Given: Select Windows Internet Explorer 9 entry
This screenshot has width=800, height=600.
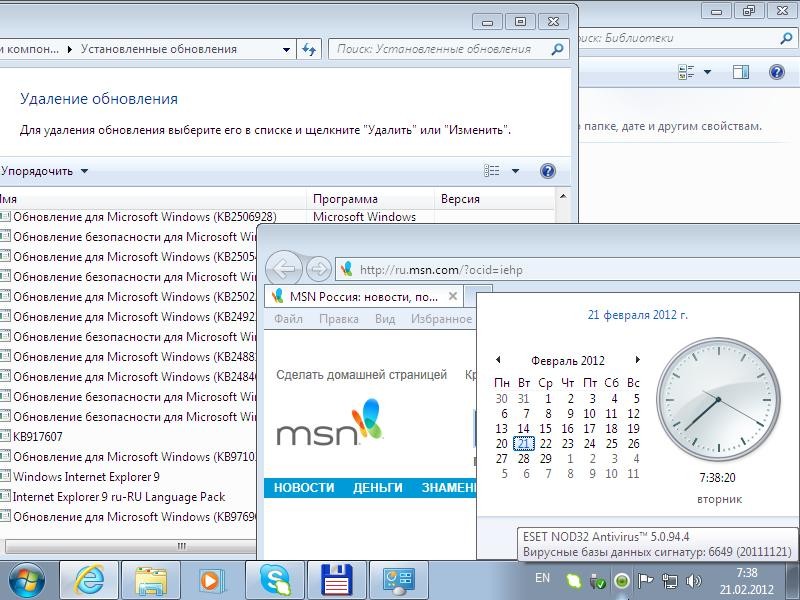Looking at the screenshot, I should click(x=128, y=477).
